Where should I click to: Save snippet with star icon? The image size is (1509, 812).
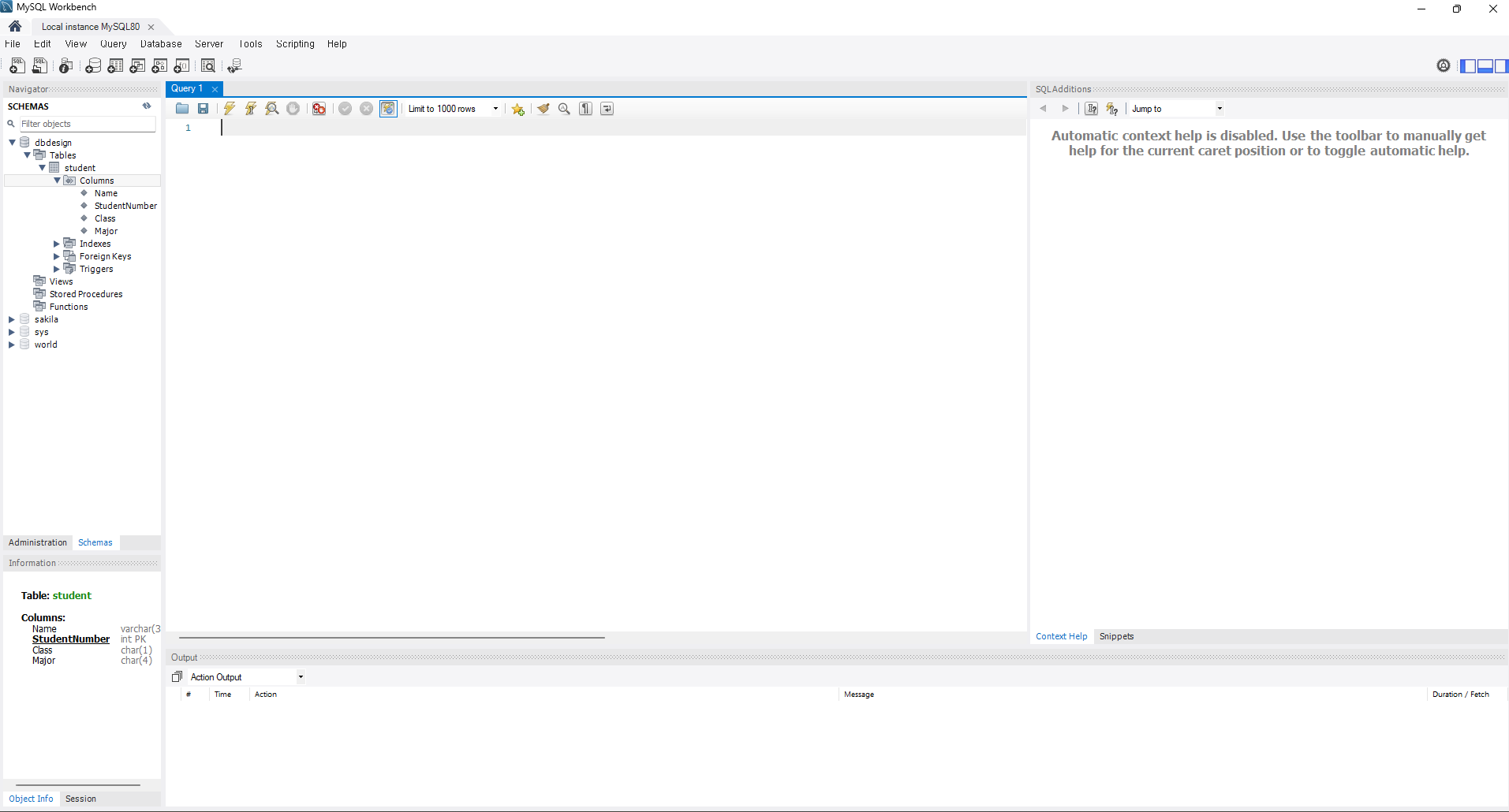(518, 109)
